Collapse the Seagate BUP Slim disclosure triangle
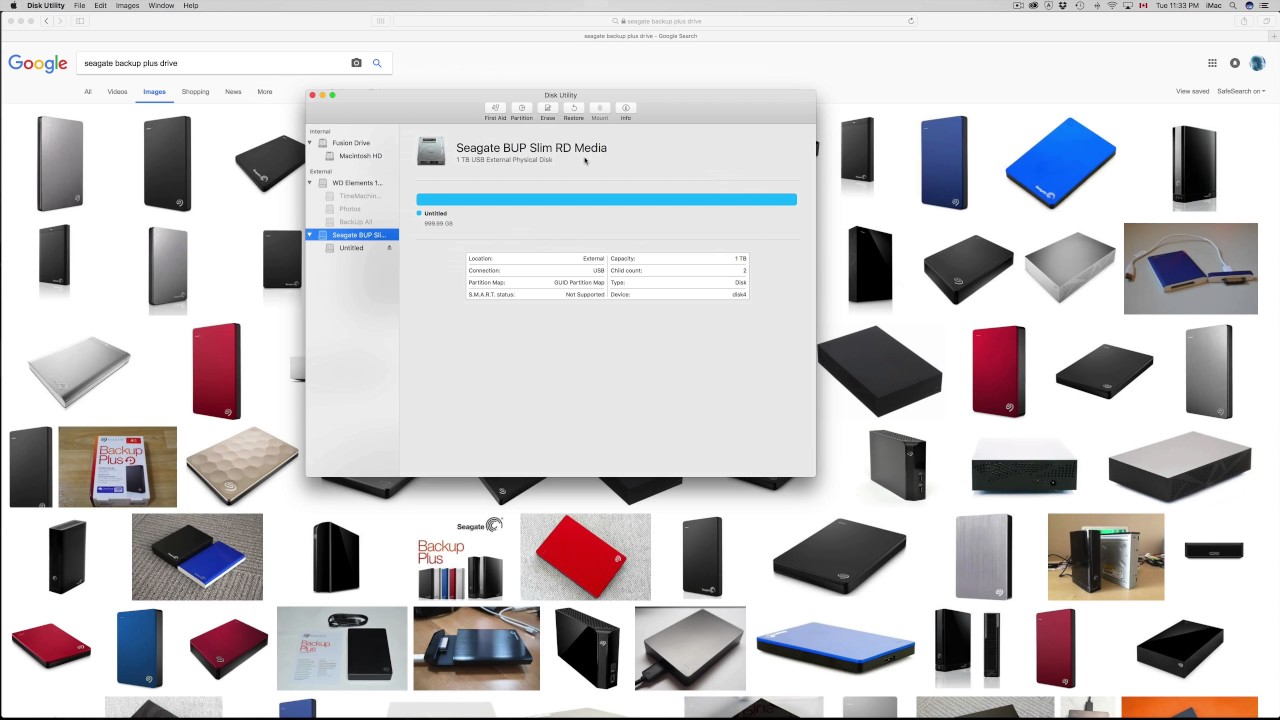This screenshot has height=720, width=1280. click(x=310, y=235)
